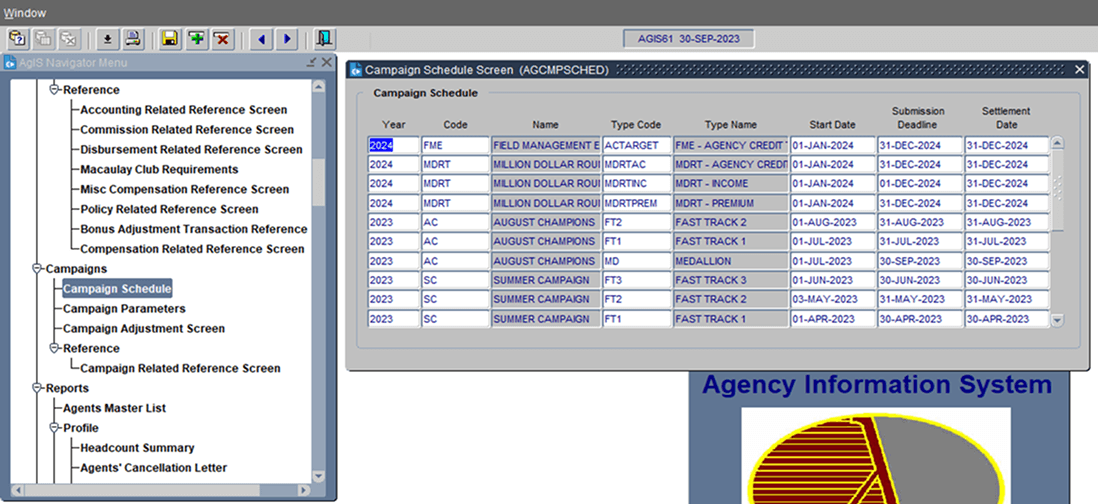This screenshot has height=504, width=1098.
Task: Click the download arrow toolbar icon
Action: point(108,39)
